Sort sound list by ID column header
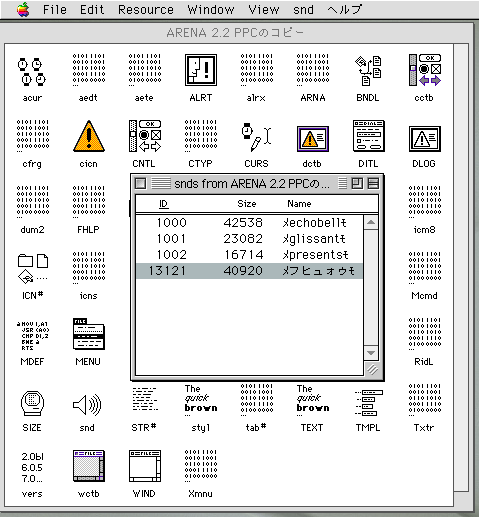The width and height of the screenshot is (479, 517). [163, 204]
